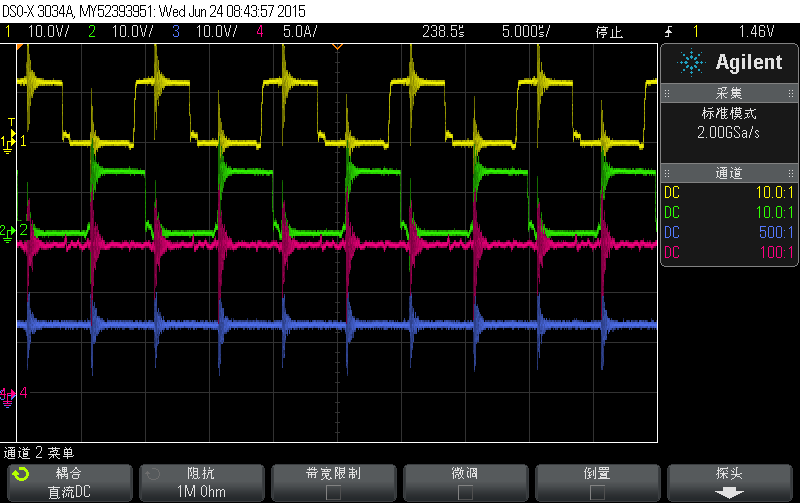Click the 2.00GSa/s sample rate value
This screenshot has height=503, width=800.
(729, 133)
